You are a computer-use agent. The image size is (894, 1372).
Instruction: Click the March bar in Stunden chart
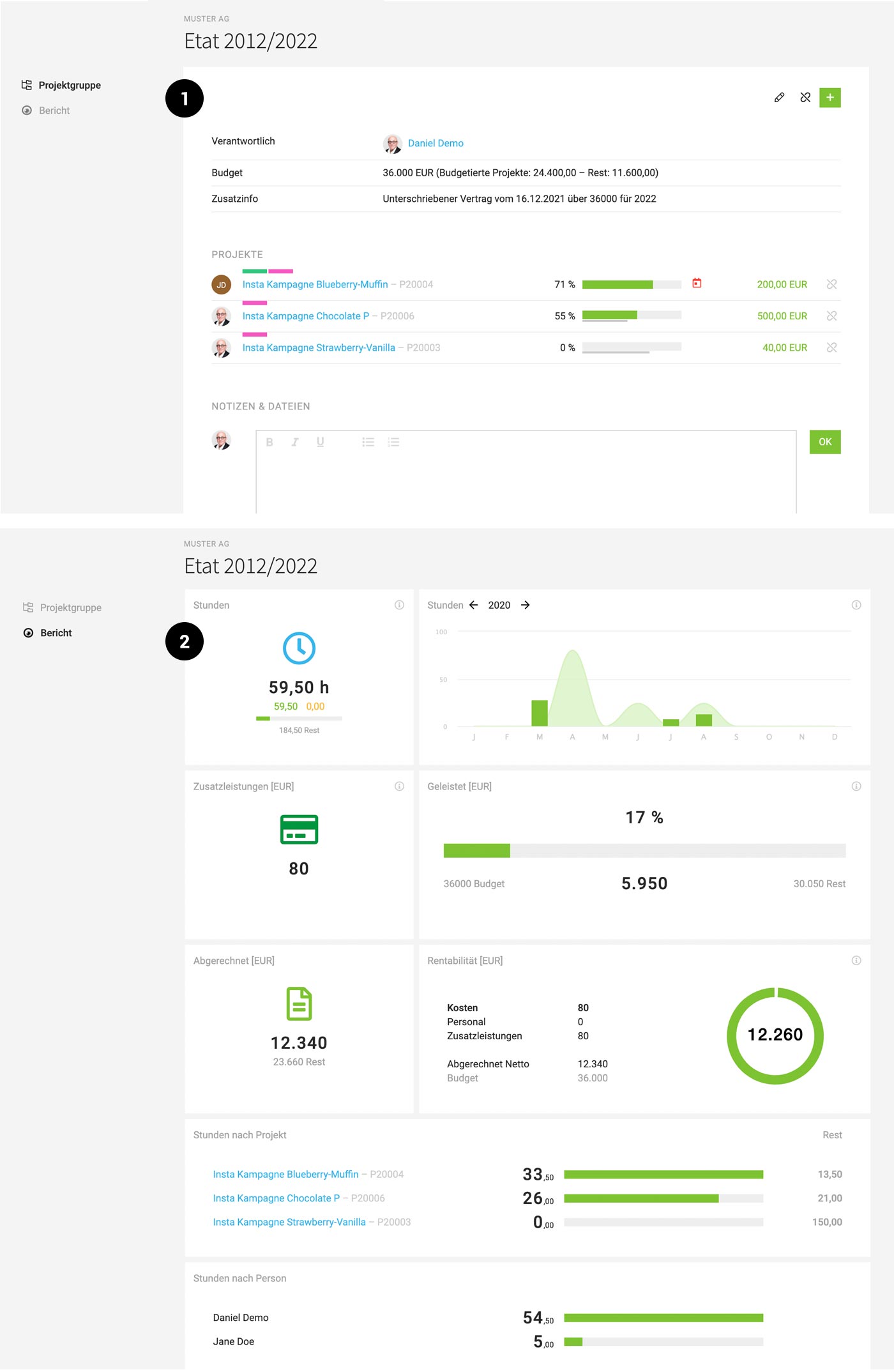click(x=540, y=713)
